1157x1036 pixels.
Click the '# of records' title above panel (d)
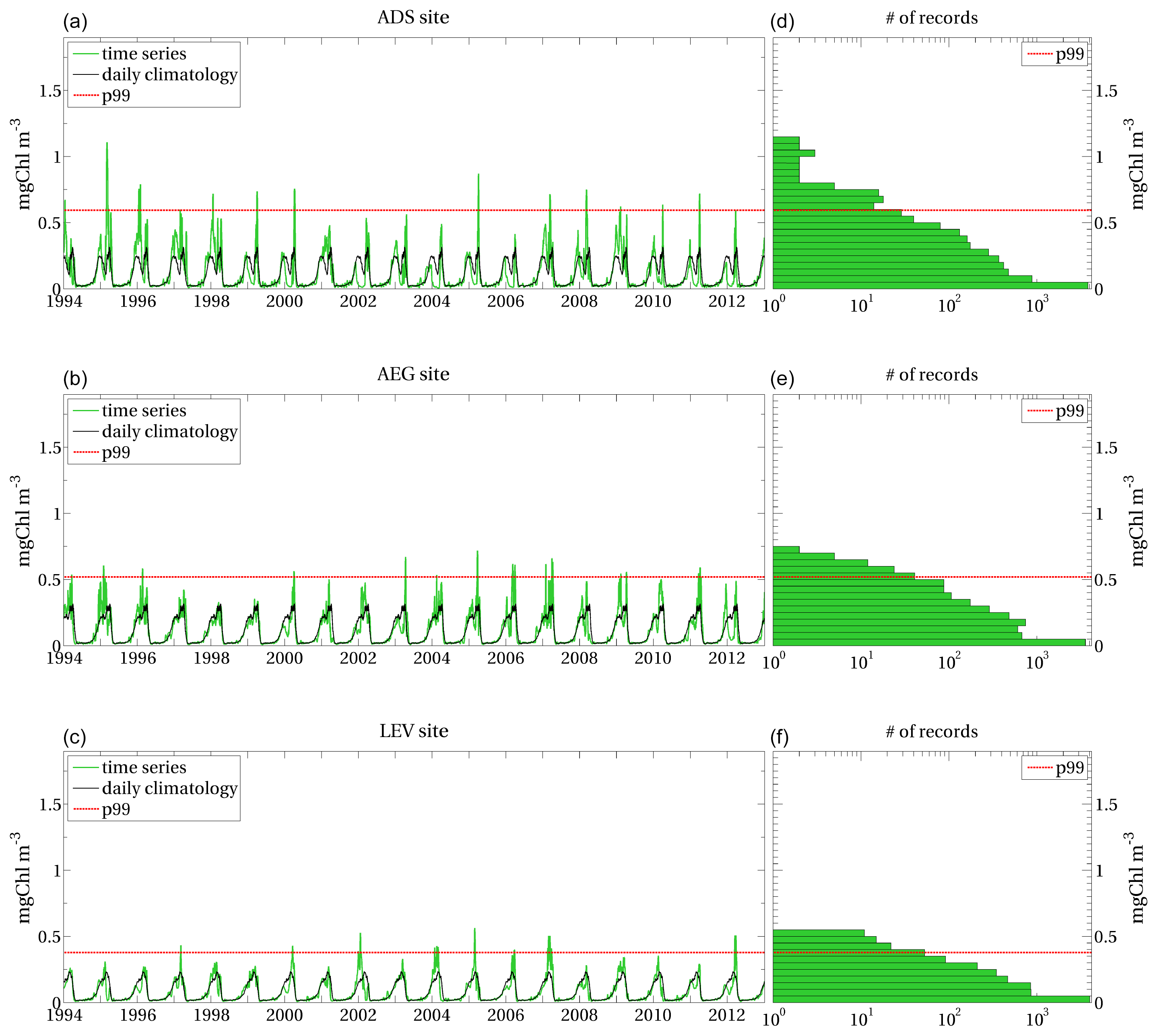click(932, 18)
